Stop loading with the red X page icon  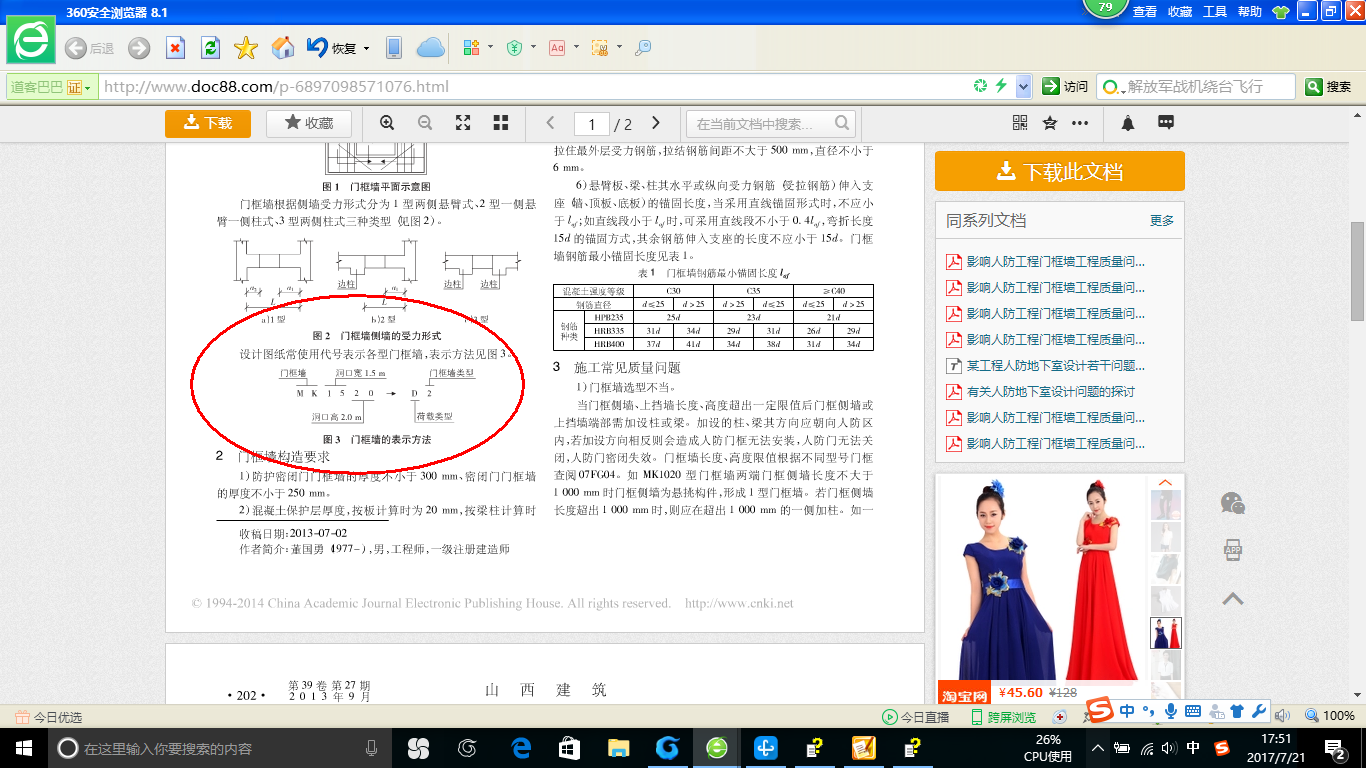[x=175, y=48]
